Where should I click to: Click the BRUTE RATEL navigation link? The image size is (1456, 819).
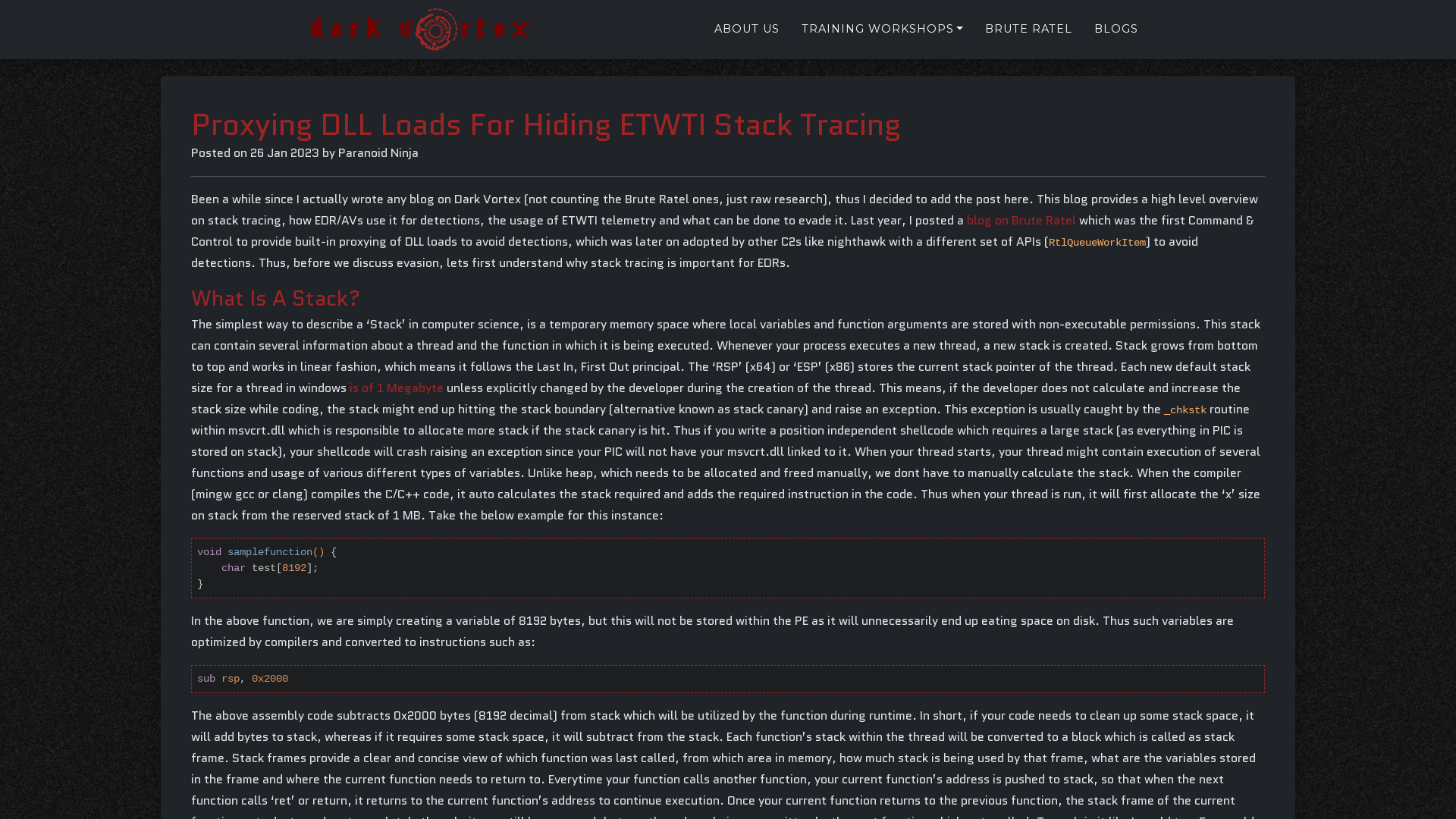point(1028,29)
